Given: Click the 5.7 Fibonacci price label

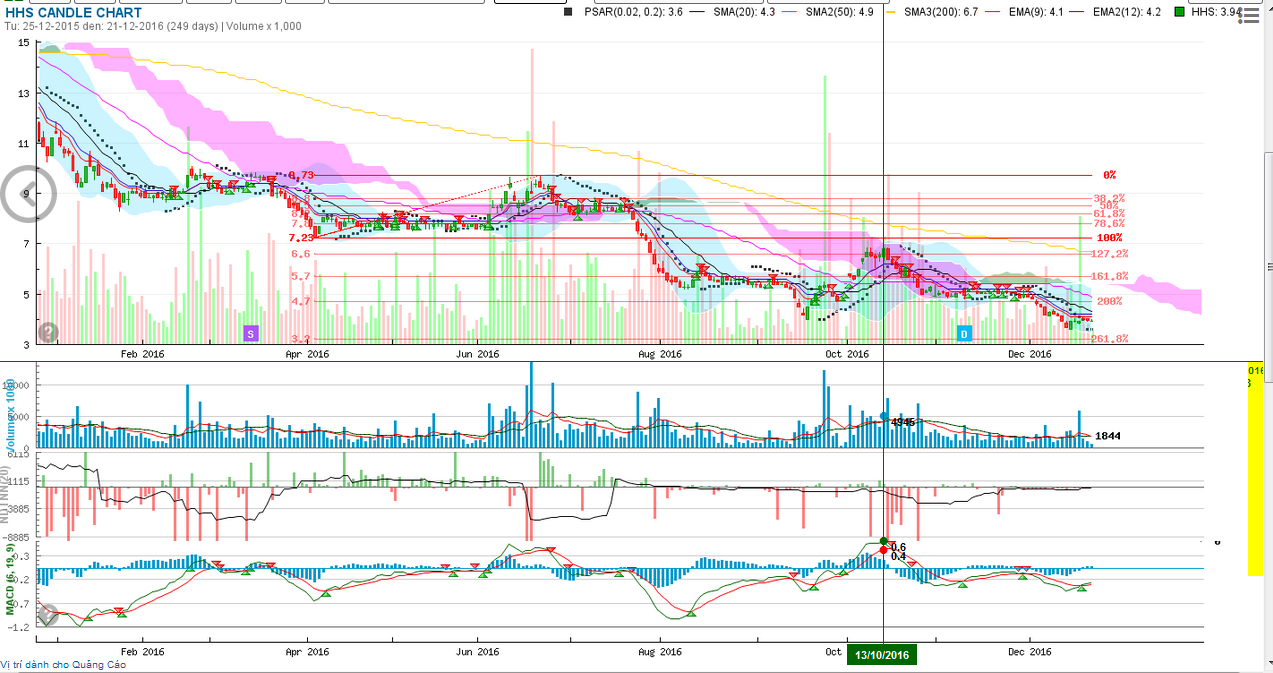Looking at the screenshot, I should pyautogui.click(x=301, y=276).
